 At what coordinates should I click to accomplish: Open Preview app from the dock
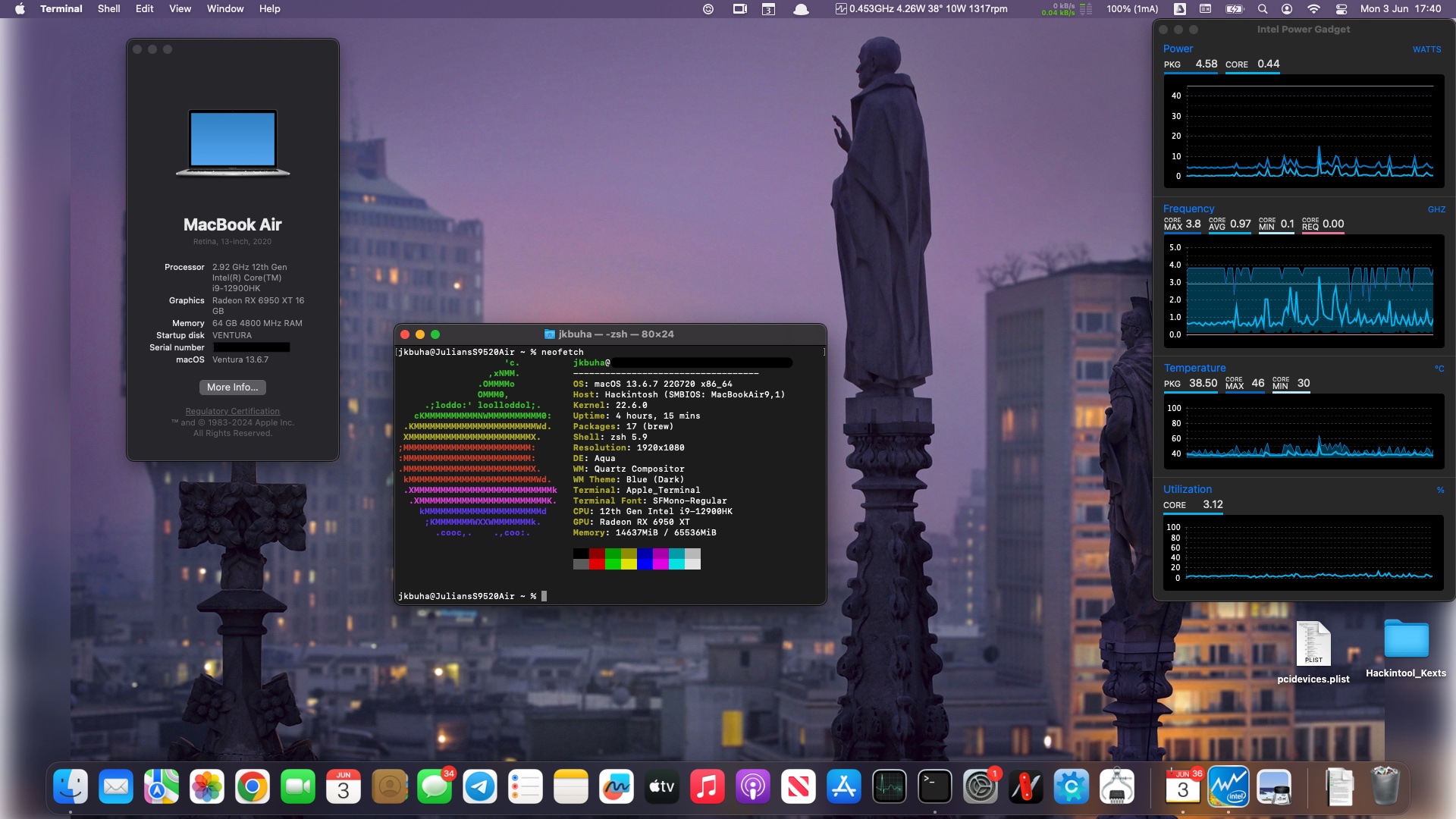coord(1274,787)
